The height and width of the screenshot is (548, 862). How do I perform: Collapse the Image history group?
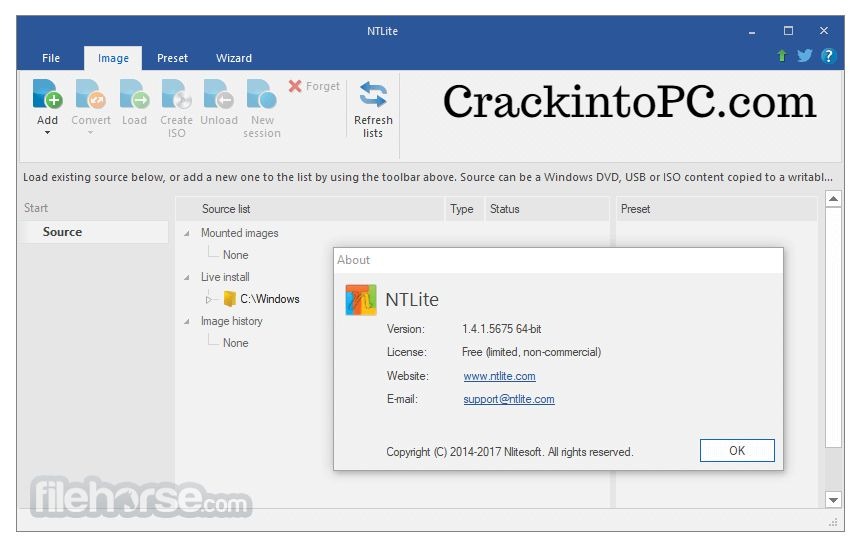click(x=187, y=322)
